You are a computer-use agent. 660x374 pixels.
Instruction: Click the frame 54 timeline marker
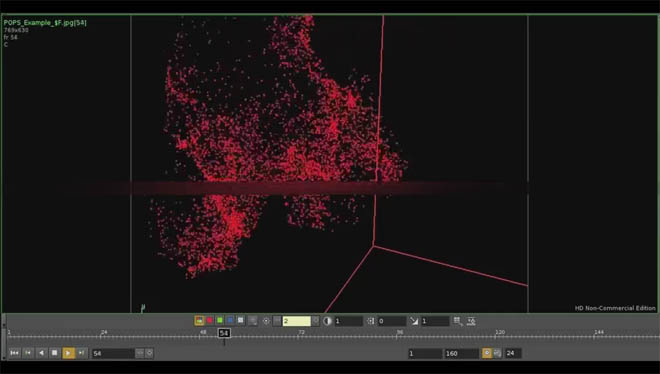coord(224,333)
